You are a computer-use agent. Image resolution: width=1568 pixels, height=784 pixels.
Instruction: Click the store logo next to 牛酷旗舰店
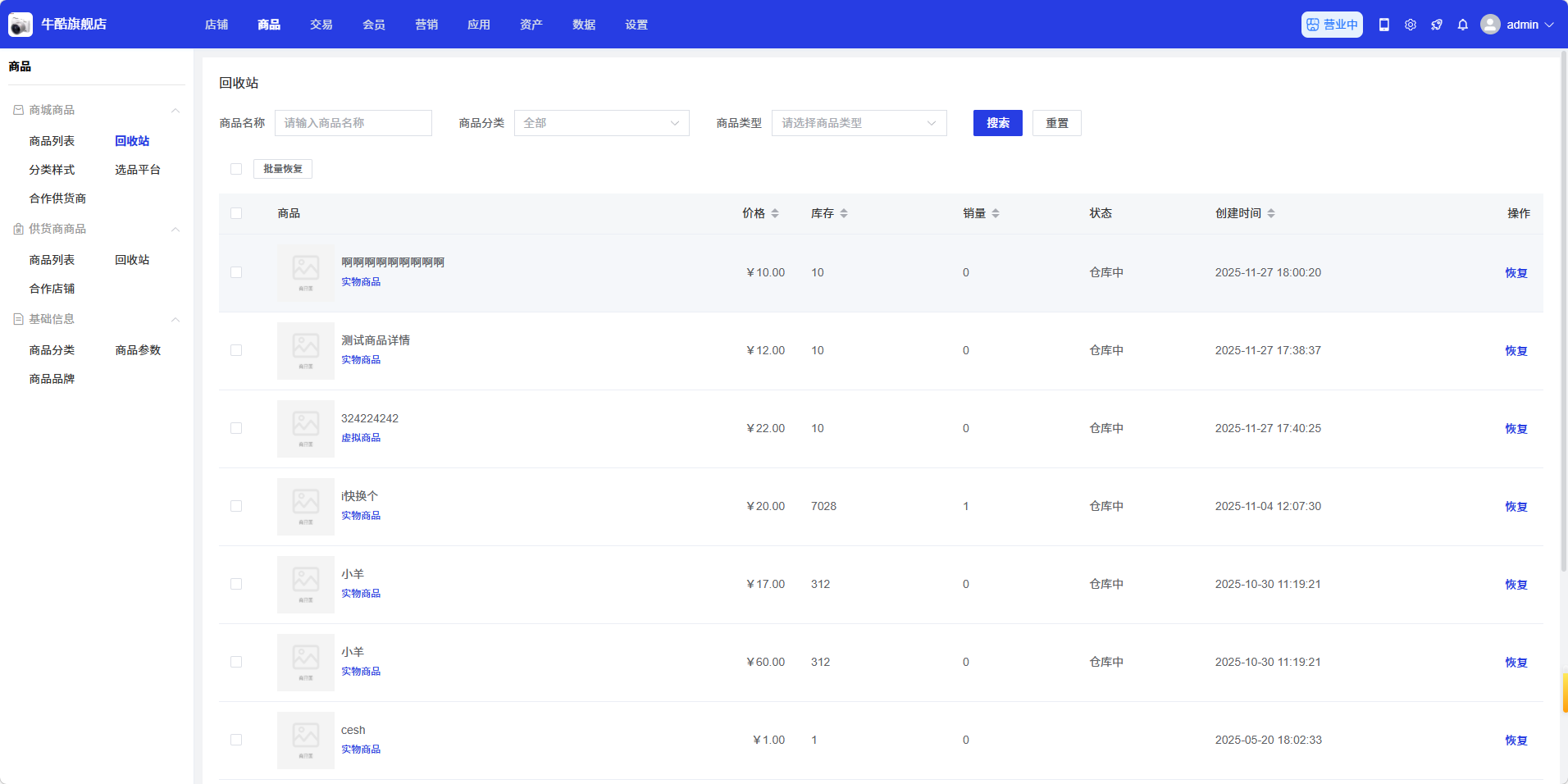click(x=21, y=25)
